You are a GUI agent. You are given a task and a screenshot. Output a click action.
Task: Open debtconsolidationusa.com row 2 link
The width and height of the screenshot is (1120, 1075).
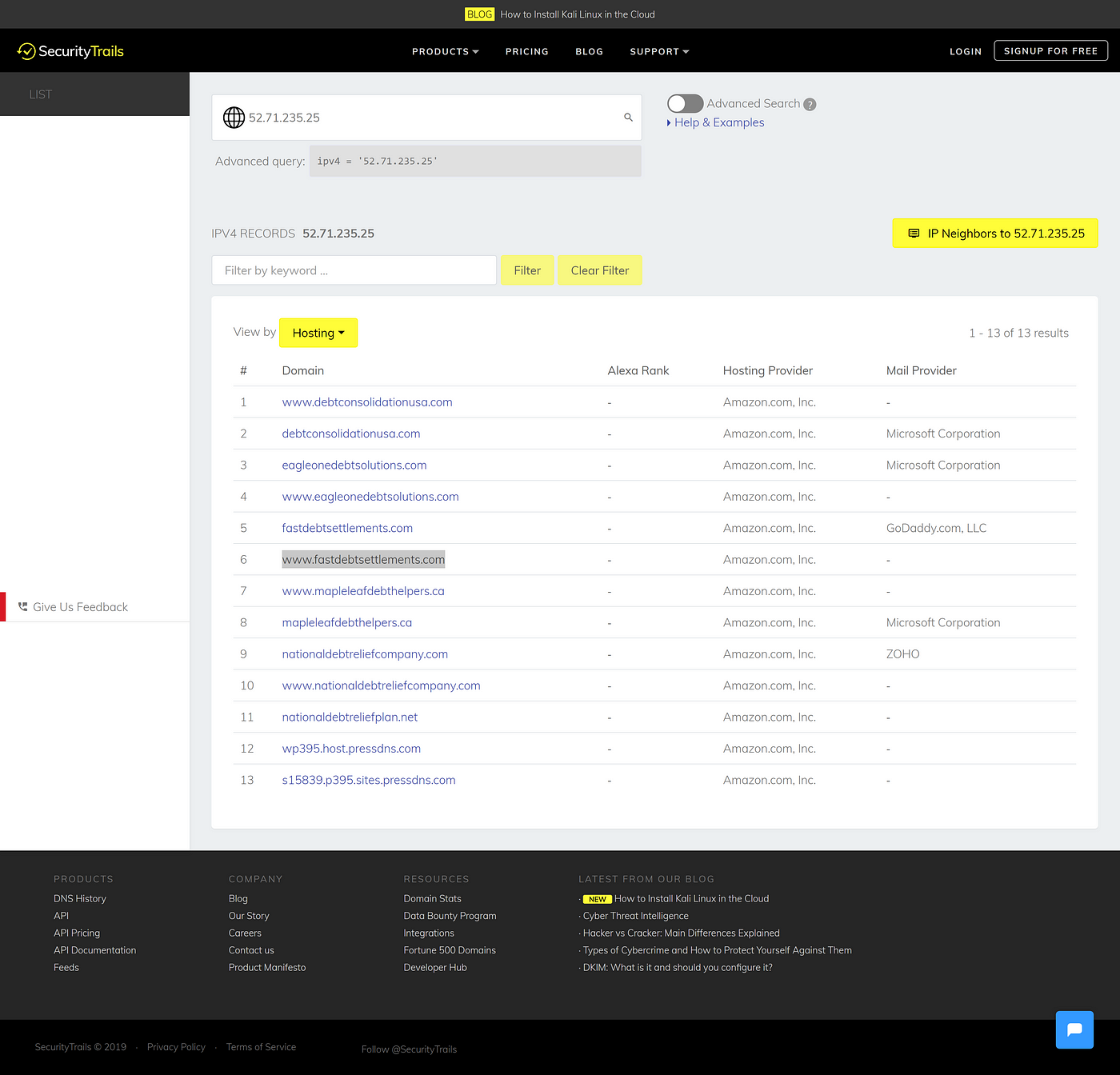351,434
